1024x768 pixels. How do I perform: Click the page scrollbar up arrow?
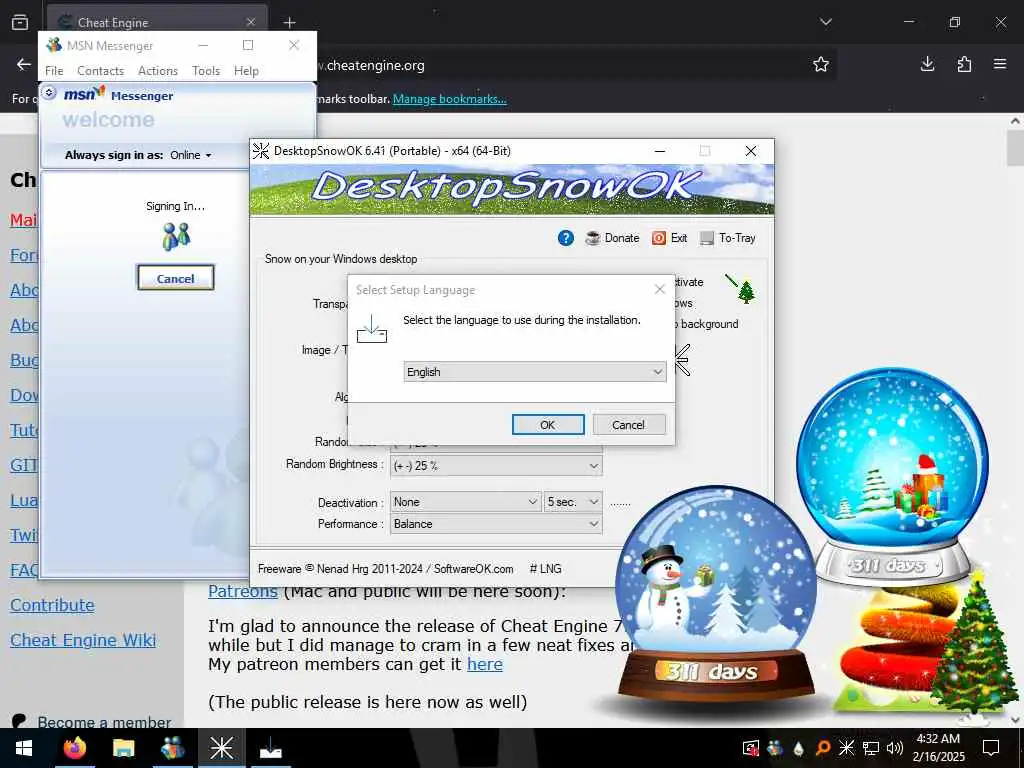pyautogui.click(x=1015, y=121)
